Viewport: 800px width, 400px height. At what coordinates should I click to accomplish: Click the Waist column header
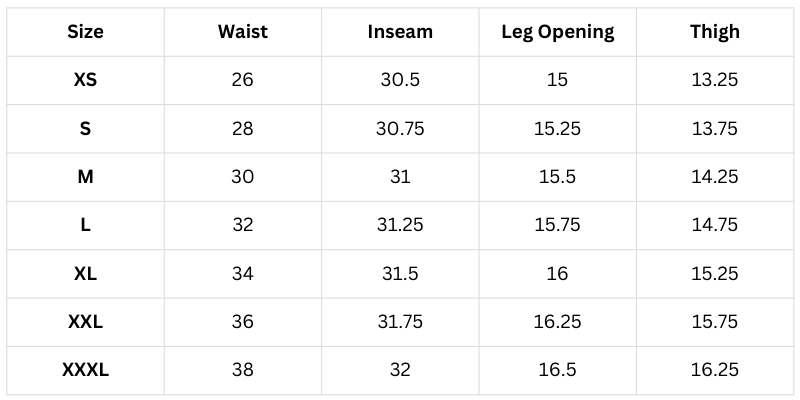(x=242, y=31)
